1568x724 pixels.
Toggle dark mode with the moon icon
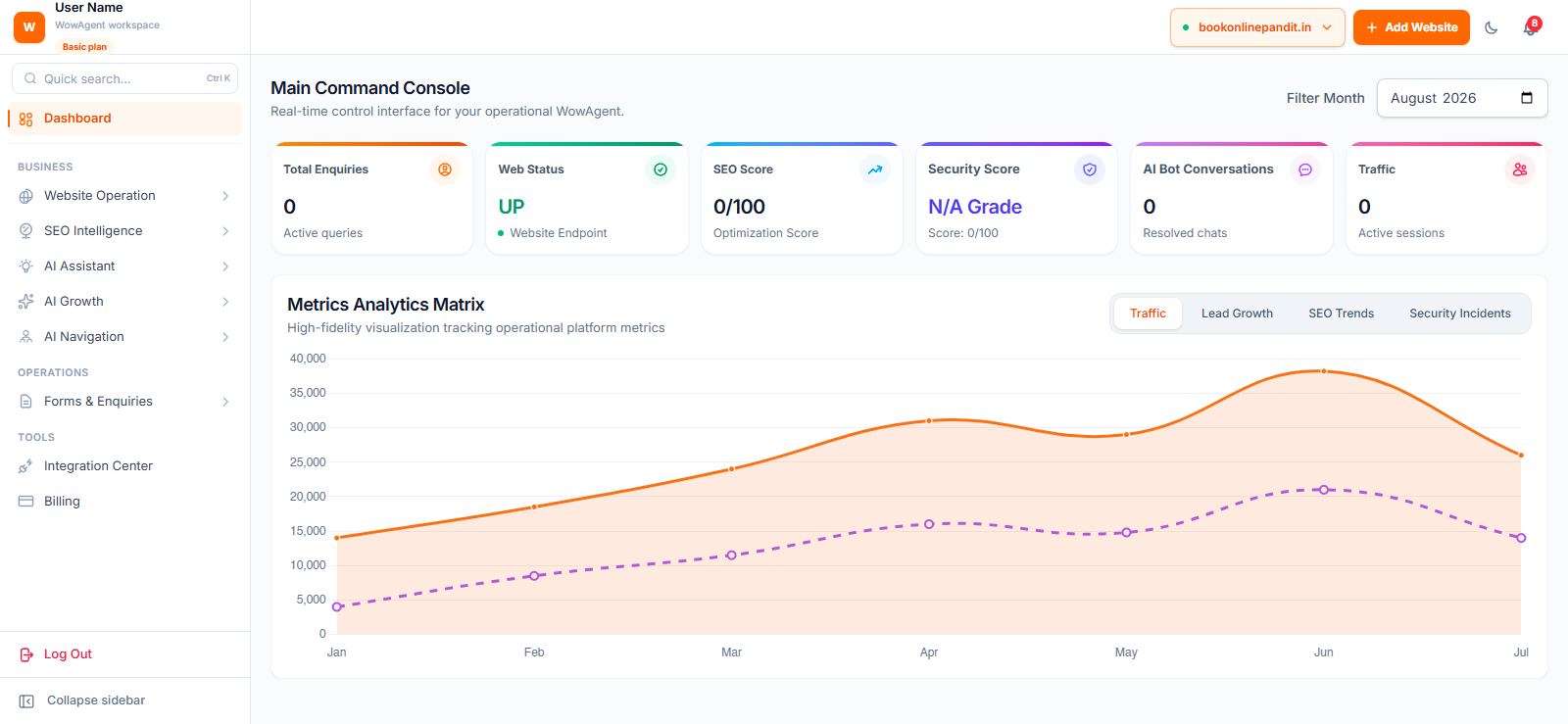pos(1491,27)
